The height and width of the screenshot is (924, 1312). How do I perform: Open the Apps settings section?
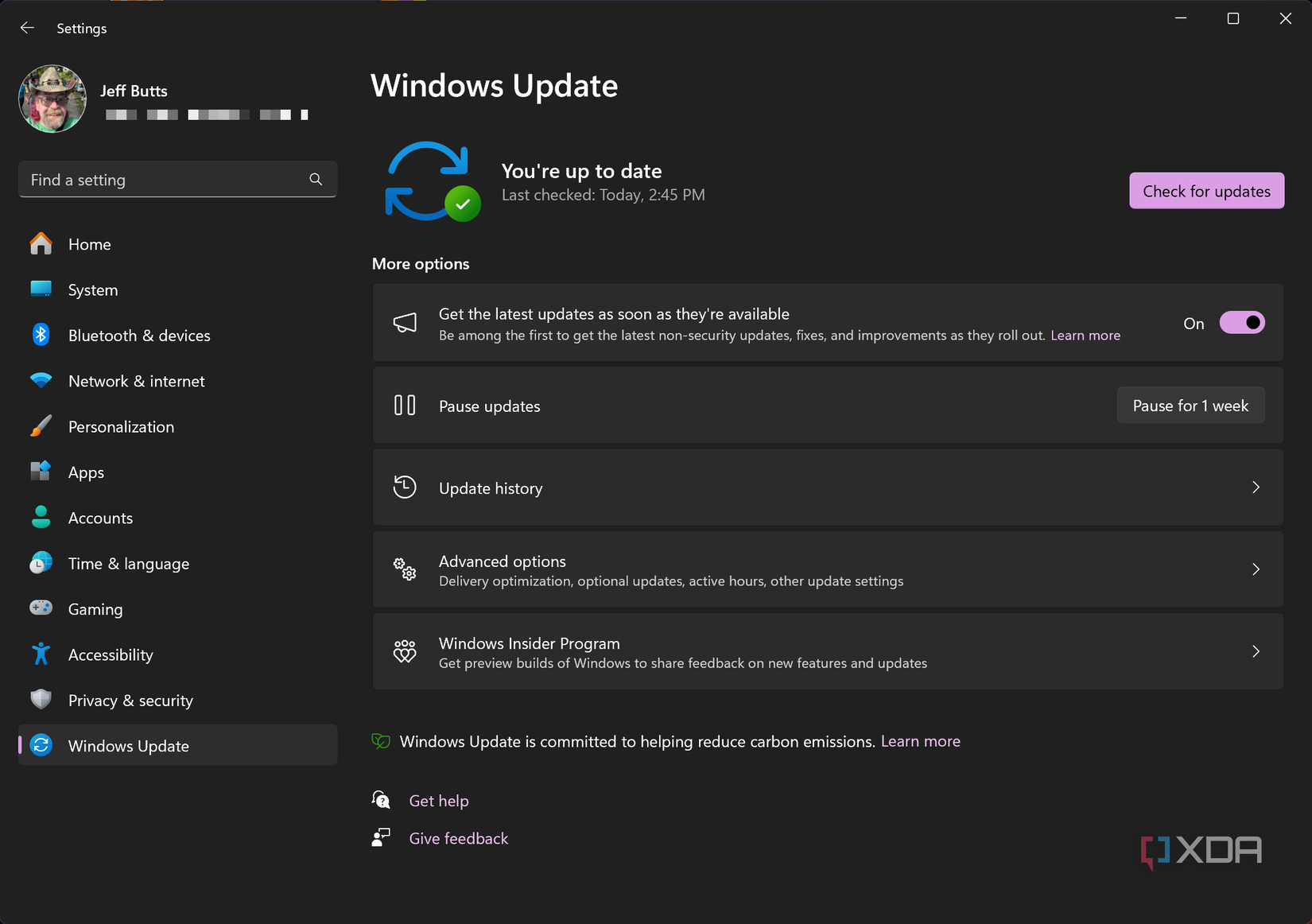(x=86, y=472)
